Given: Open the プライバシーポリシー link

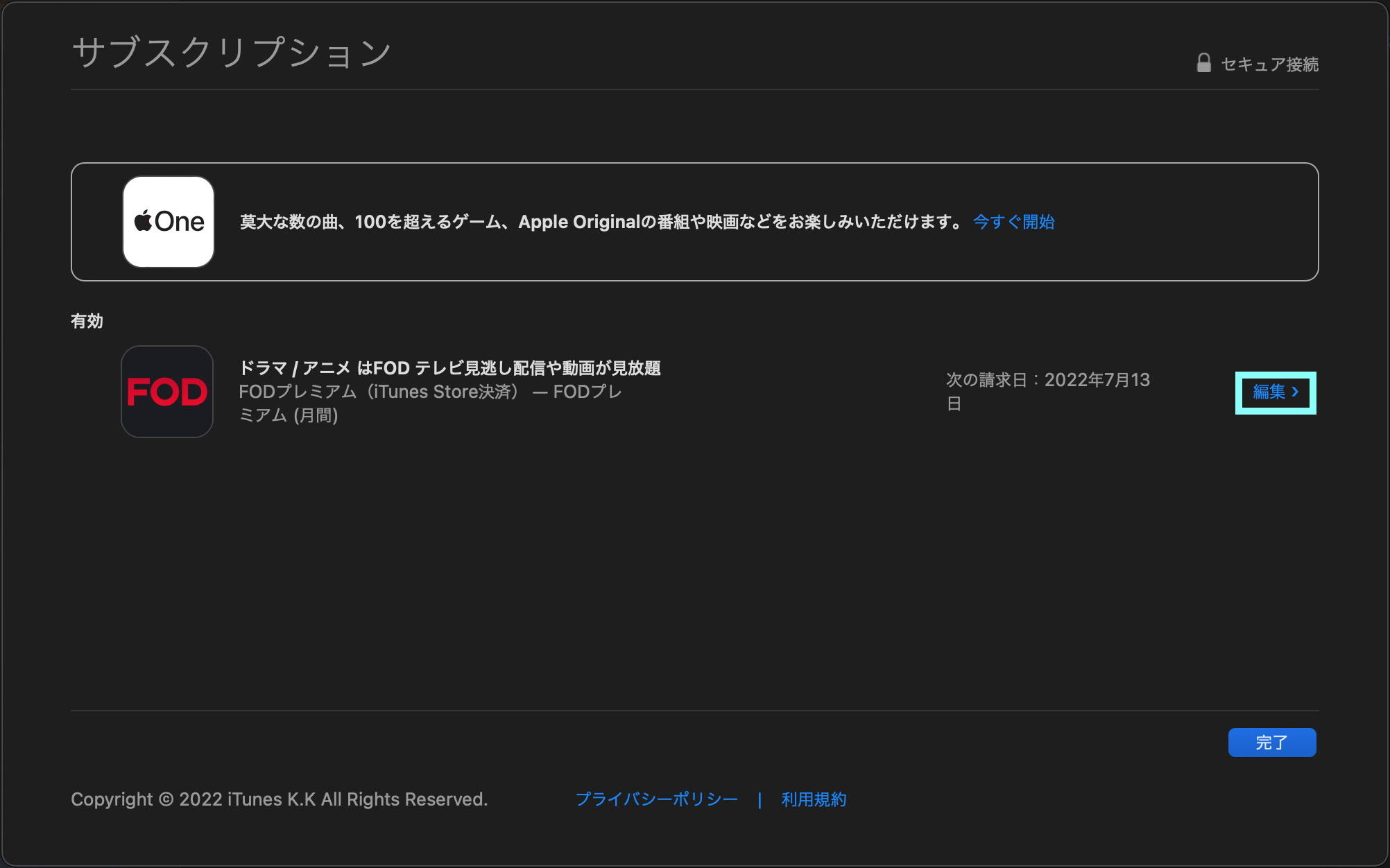Looking at the screenshot, I should [x=656, y=799].
